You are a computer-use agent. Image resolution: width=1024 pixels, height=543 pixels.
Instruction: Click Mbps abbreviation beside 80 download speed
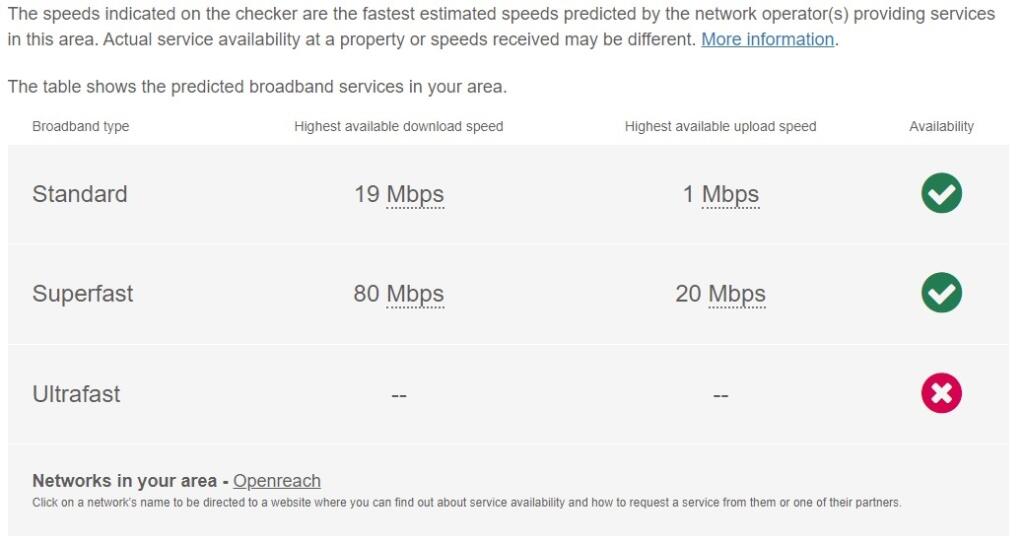pos(415,294)
